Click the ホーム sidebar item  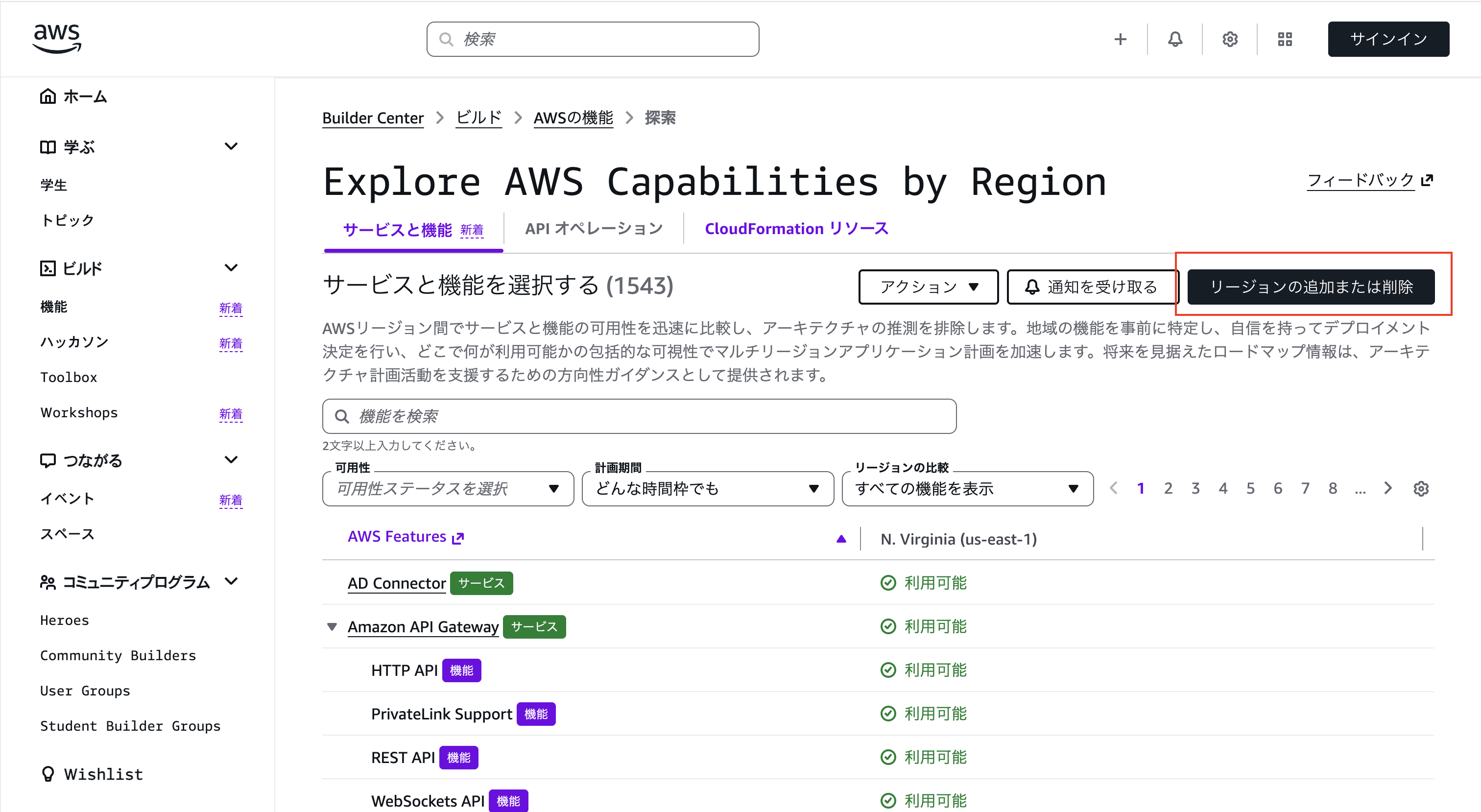click(x=73, y=96)
